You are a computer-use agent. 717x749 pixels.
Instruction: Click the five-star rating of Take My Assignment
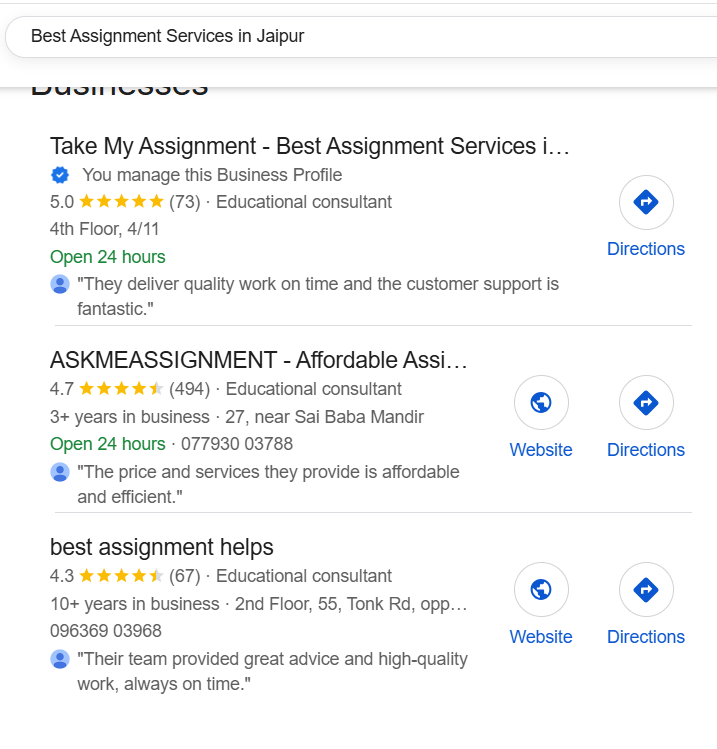tap(121, 202)
